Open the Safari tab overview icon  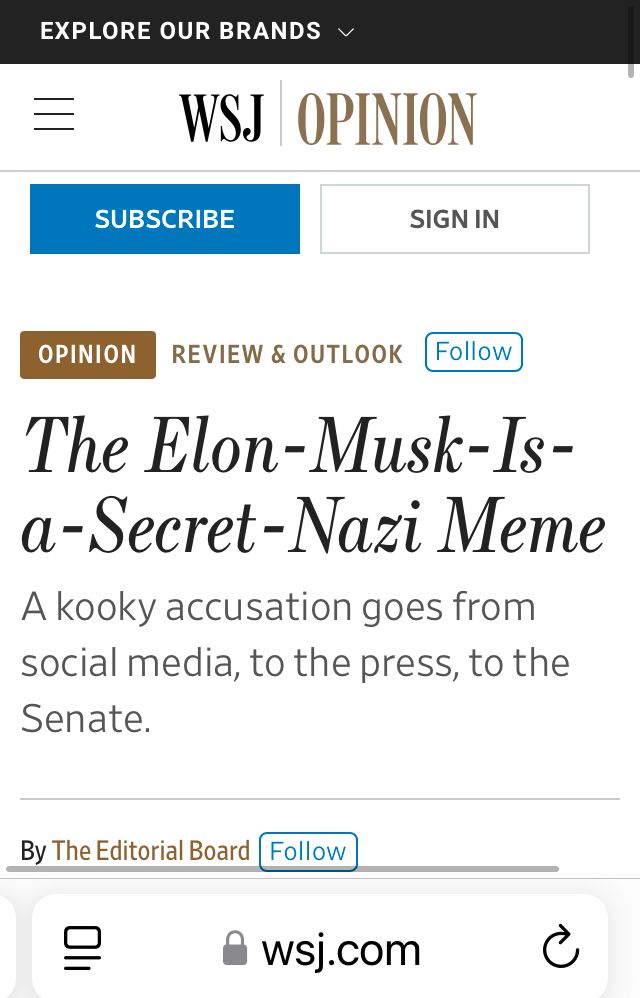pos(81,947)
